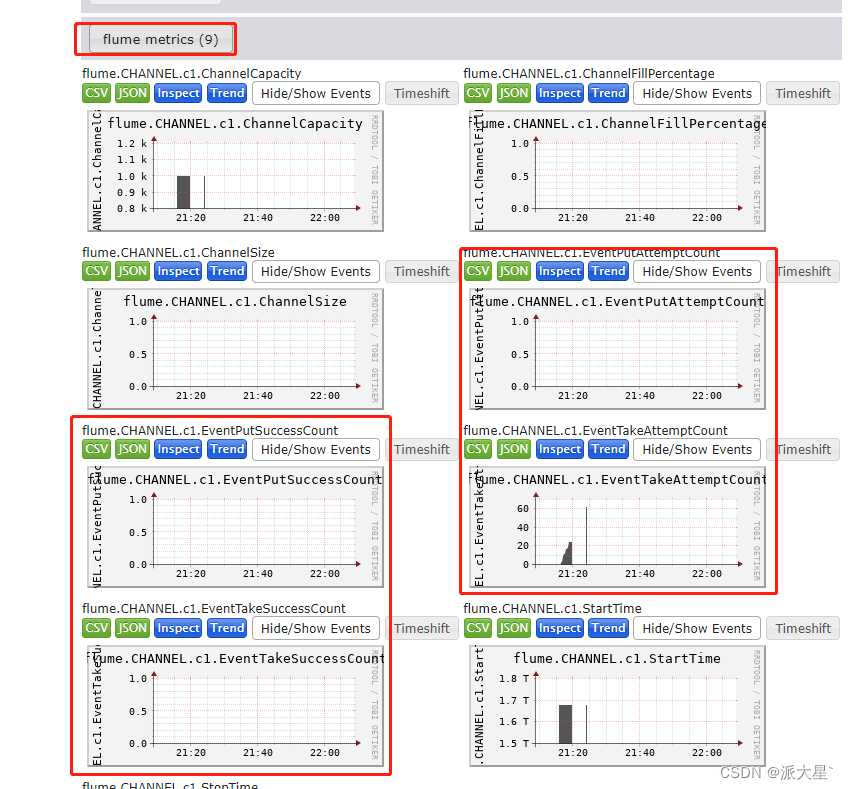
Task: Open JSON for StartTime metric
Action: pyautogui.click(x=513, y=628)
